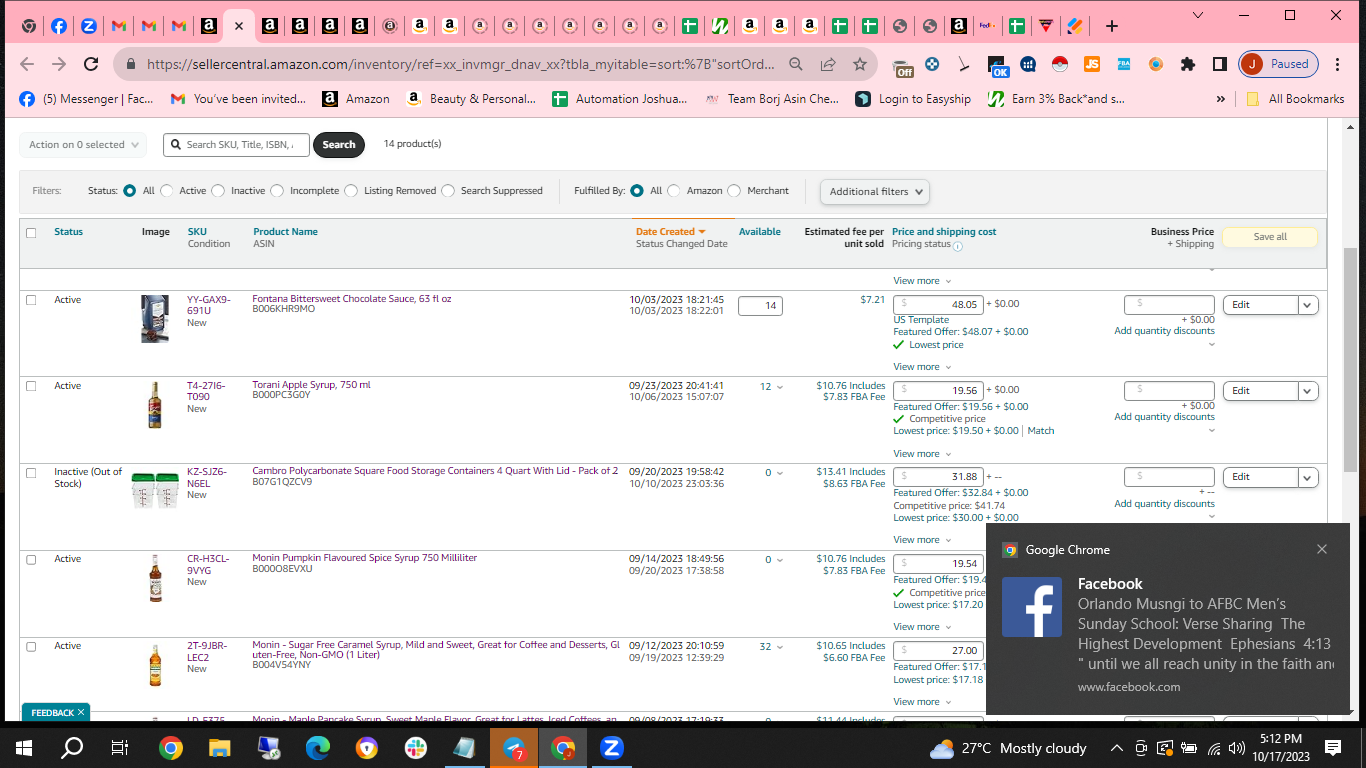Open the zoom magnifier in address bar
The height and width of the screenshot is (768, 1366).
coord(796,64)
